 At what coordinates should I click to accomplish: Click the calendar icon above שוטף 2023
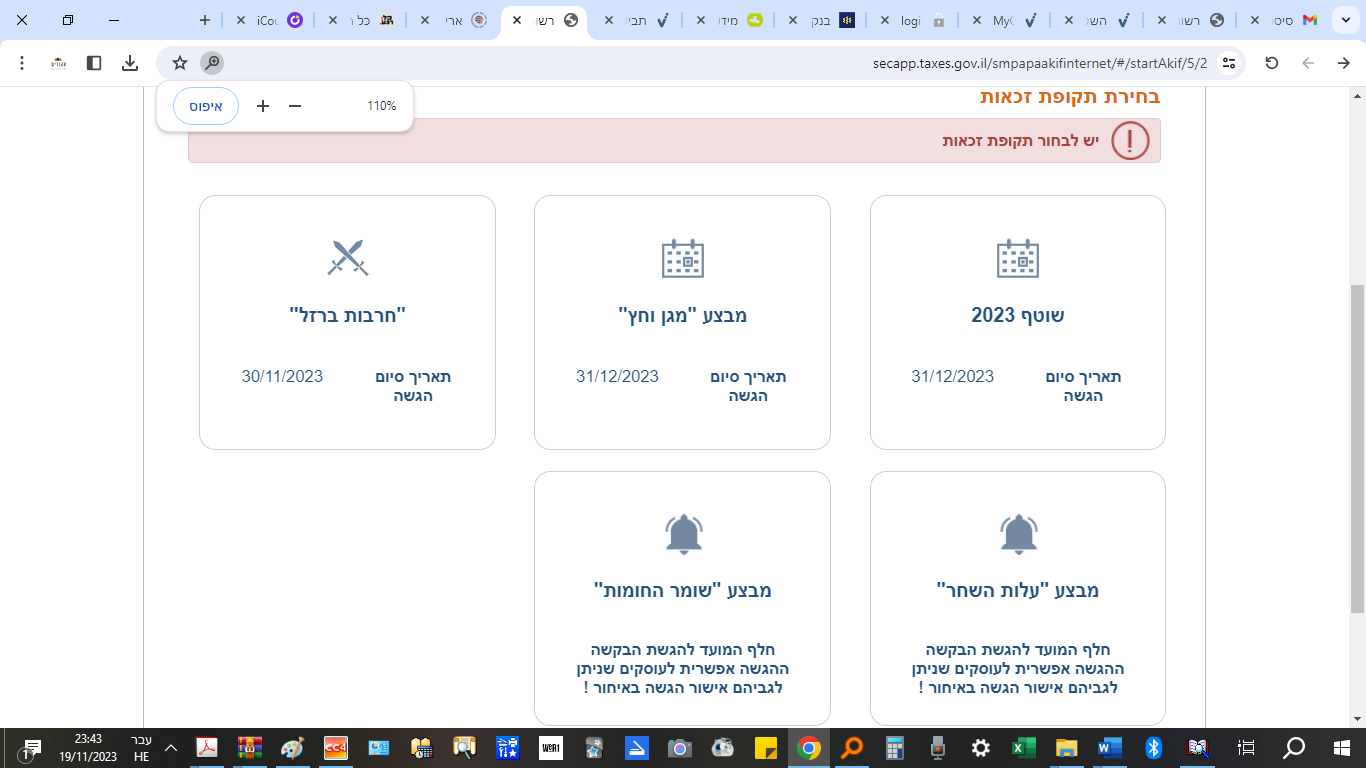click(1018, 258)
